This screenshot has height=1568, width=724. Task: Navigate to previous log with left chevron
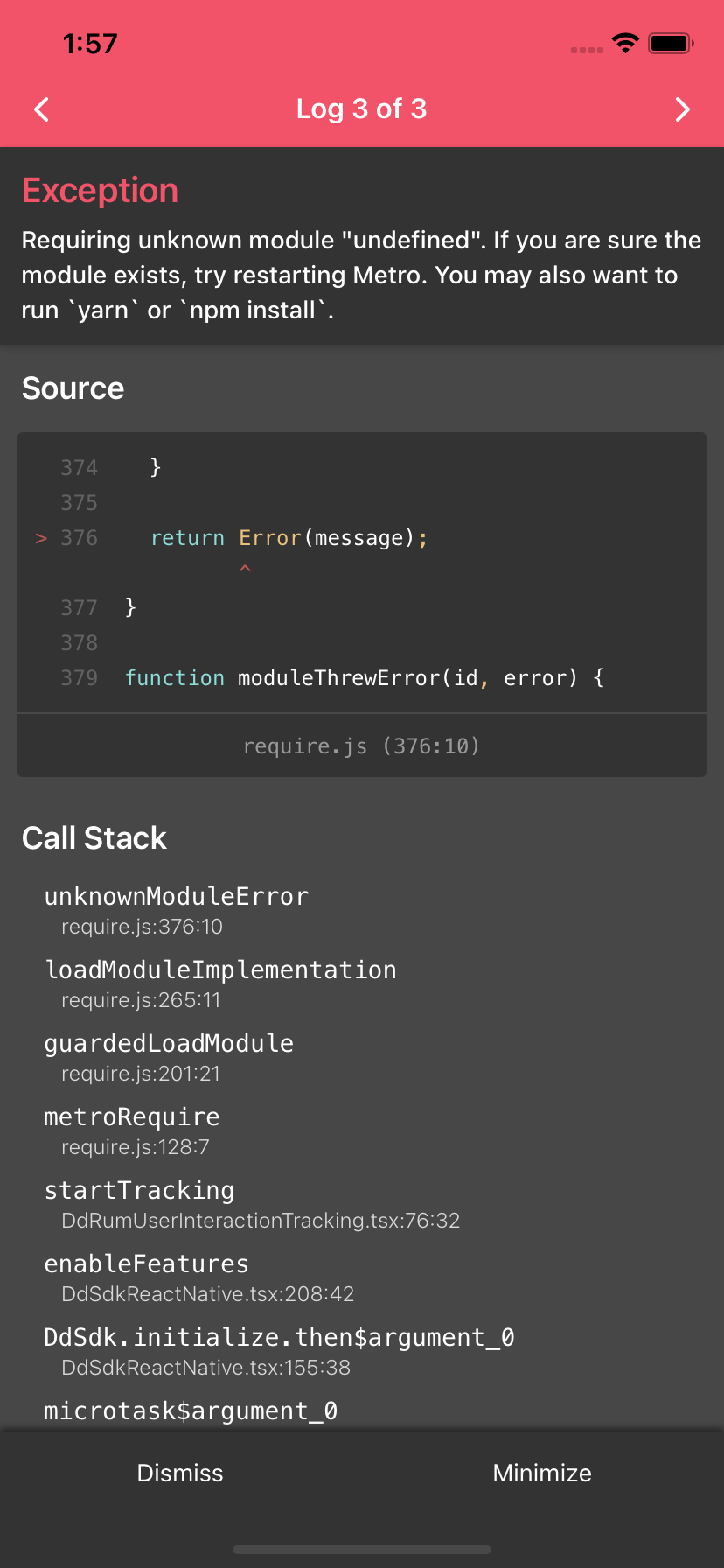coord(40,109)
